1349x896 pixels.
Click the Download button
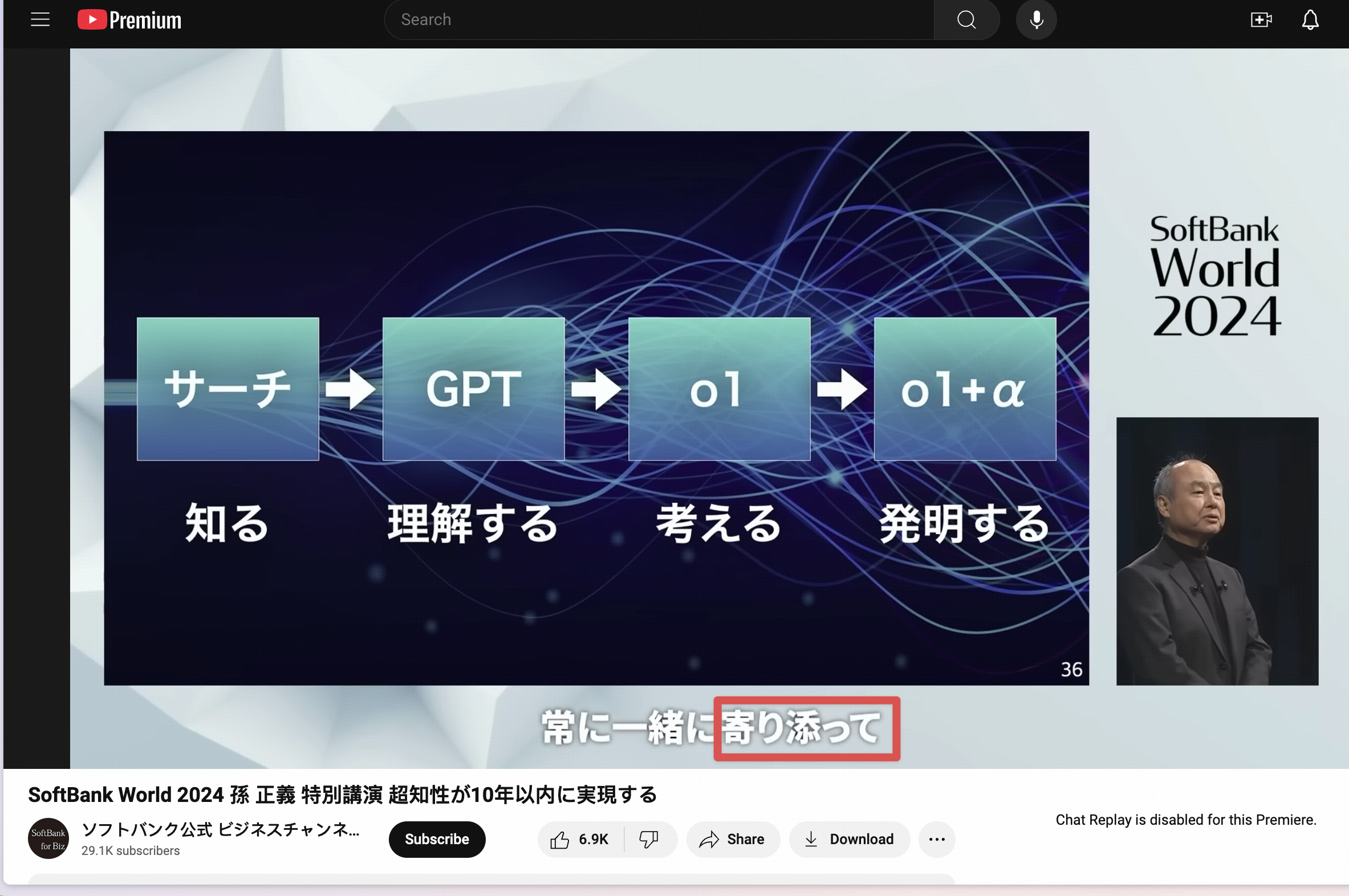click(x=850, y=840)
